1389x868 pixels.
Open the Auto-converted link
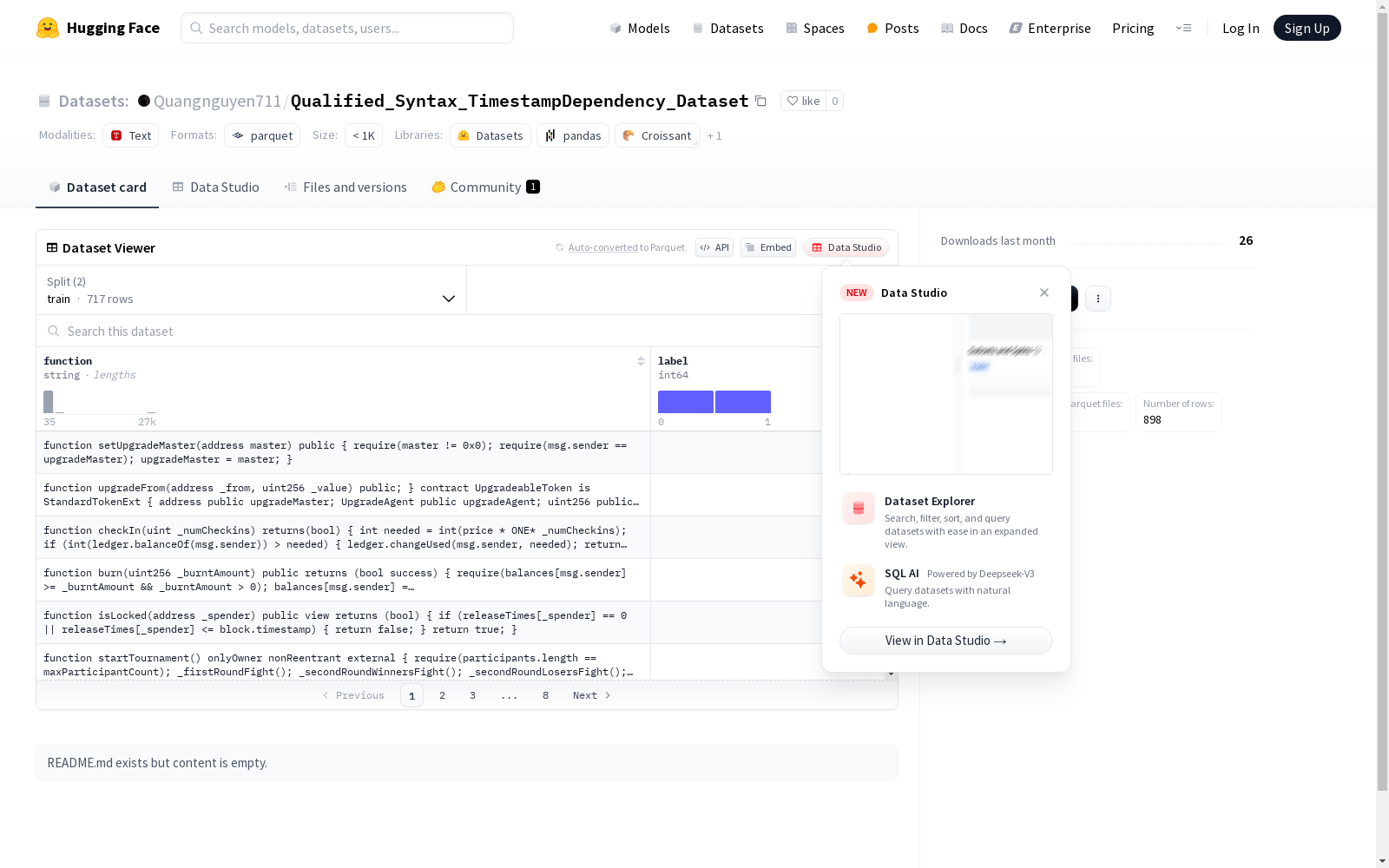click(x=602, y=247)
